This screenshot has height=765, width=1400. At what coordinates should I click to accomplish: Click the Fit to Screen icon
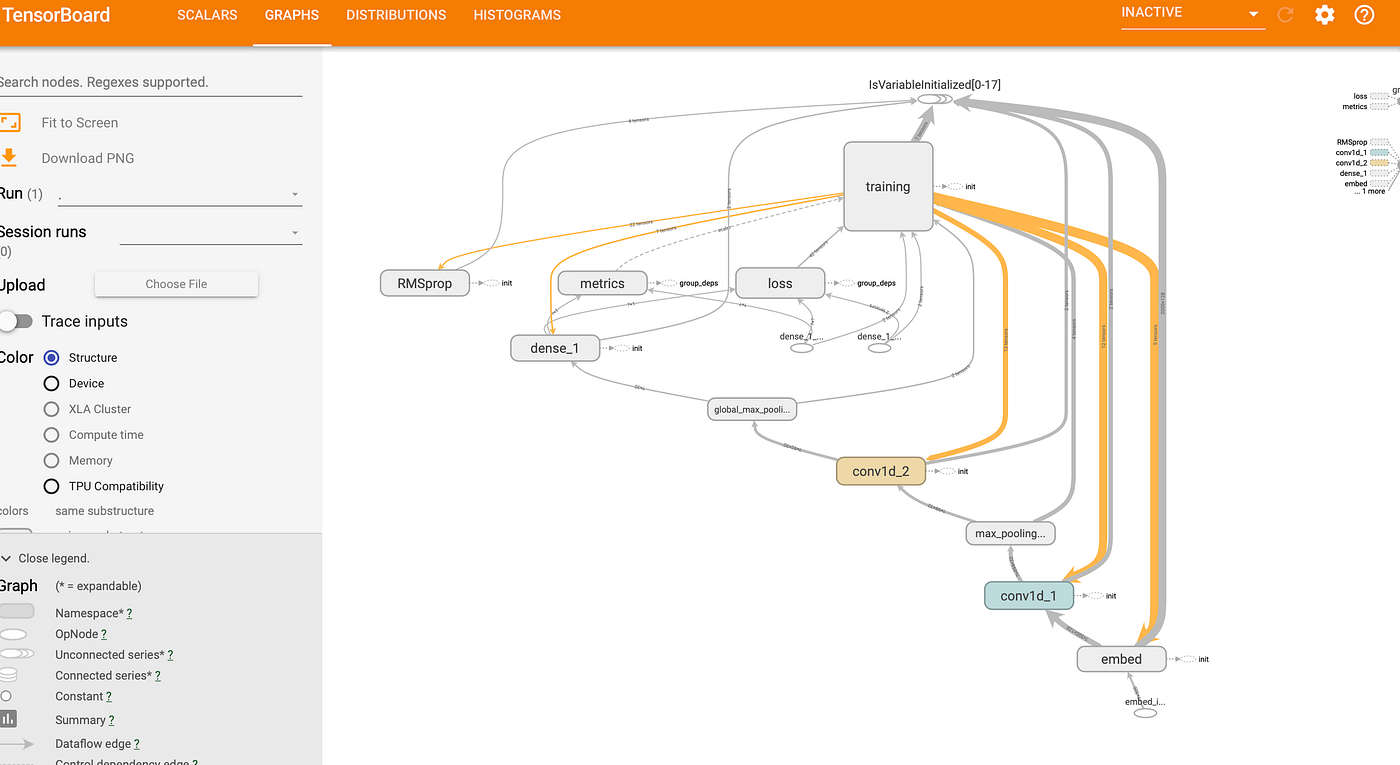click(x=12, y=122)
